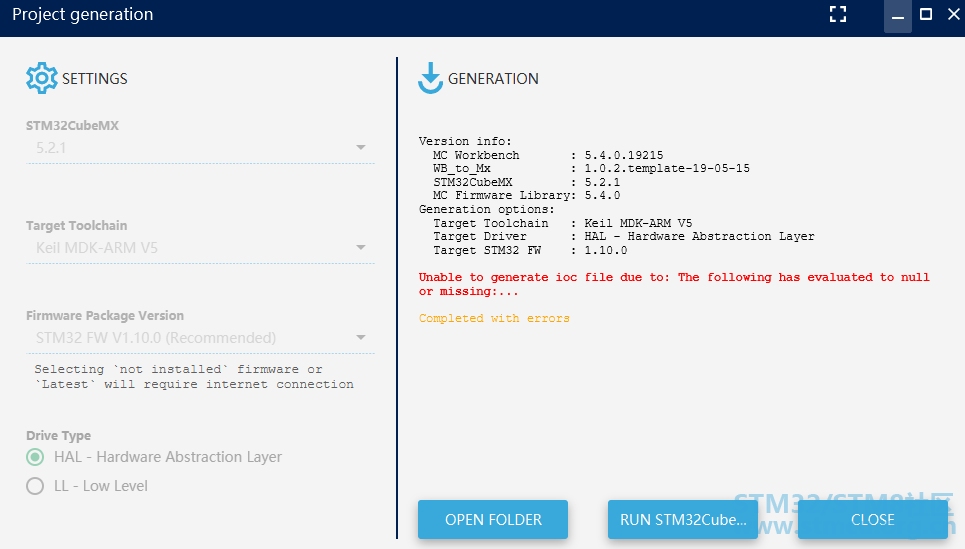This screenshot has height=549, width=965.
Task: Click the 'WB_to_Mx' version line
Action: (x=591, y=169)
